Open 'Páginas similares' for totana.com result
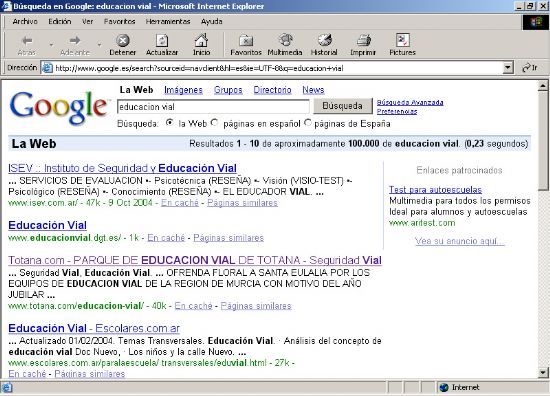 pyautogui.click(x=256, y=306)
